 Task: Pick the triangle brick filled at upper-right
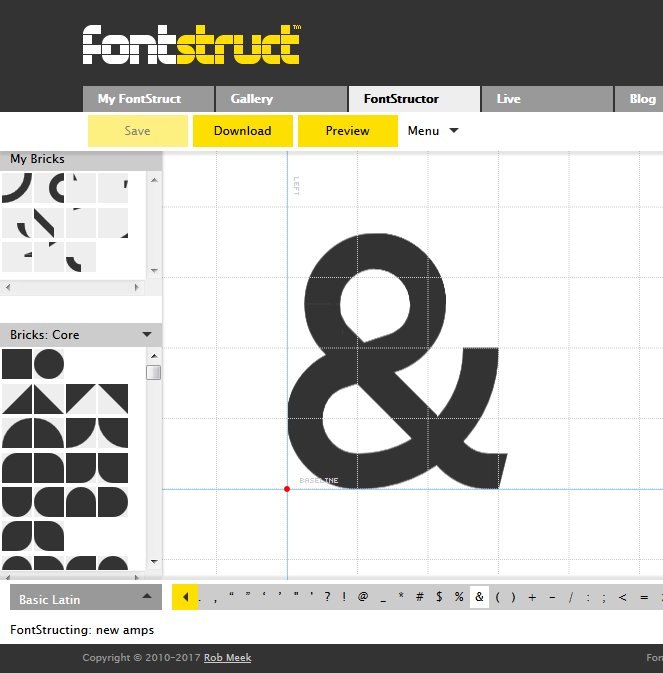tap(113, 399)
